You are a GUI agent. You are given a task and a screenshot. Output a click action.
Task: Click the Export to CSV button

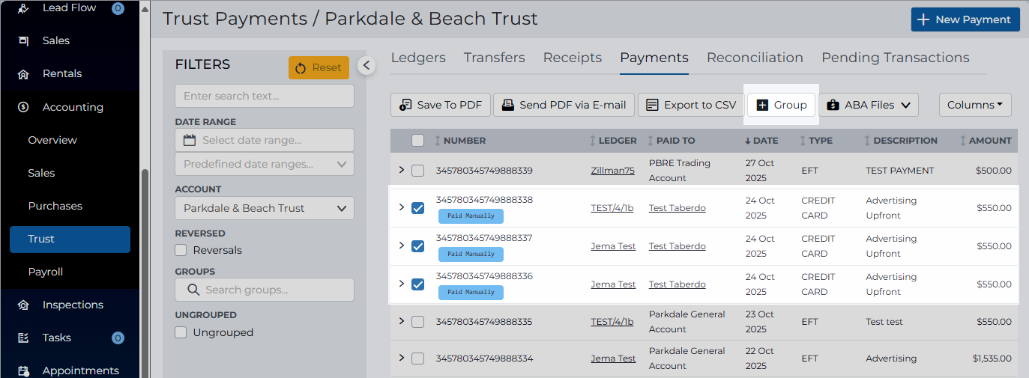[x=691, y=105]
